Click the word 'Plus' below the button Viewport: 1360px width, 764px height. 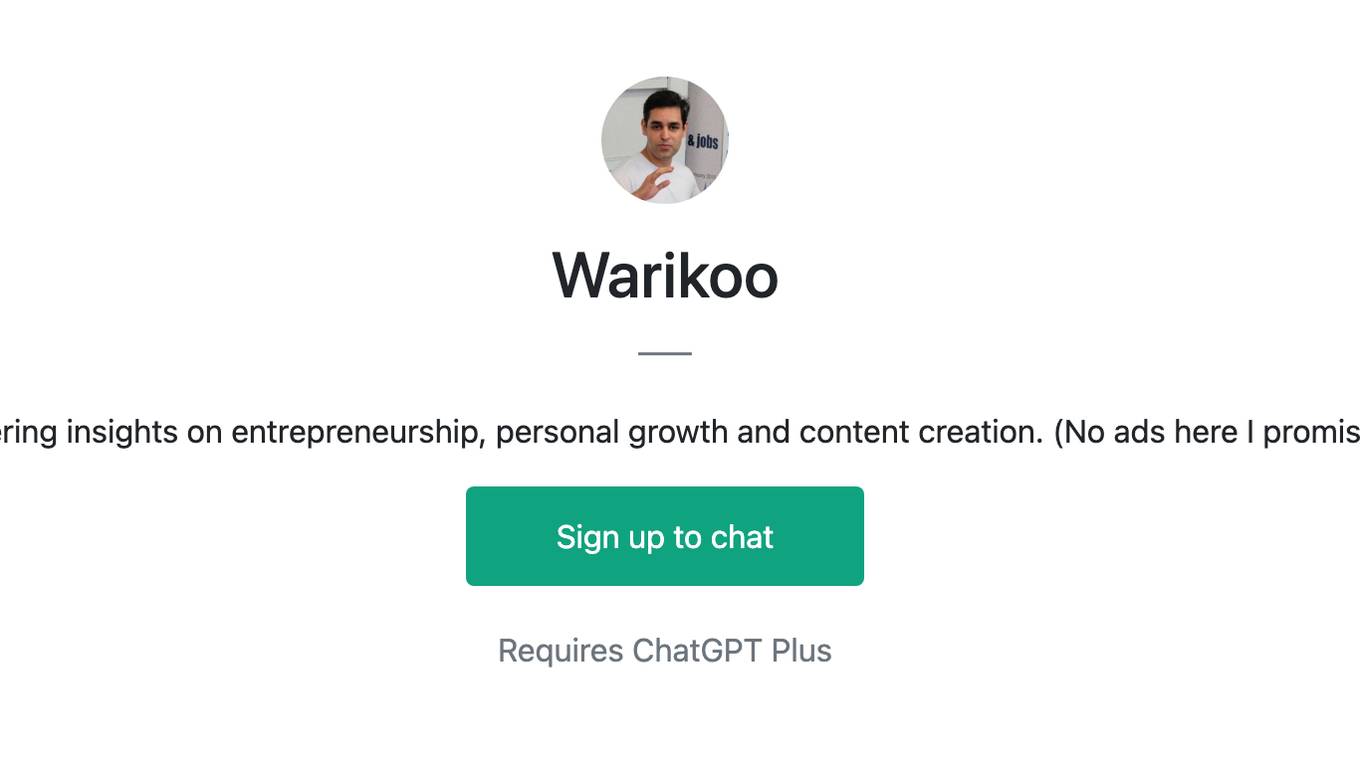pyautogui.click(x=802, y=650)
